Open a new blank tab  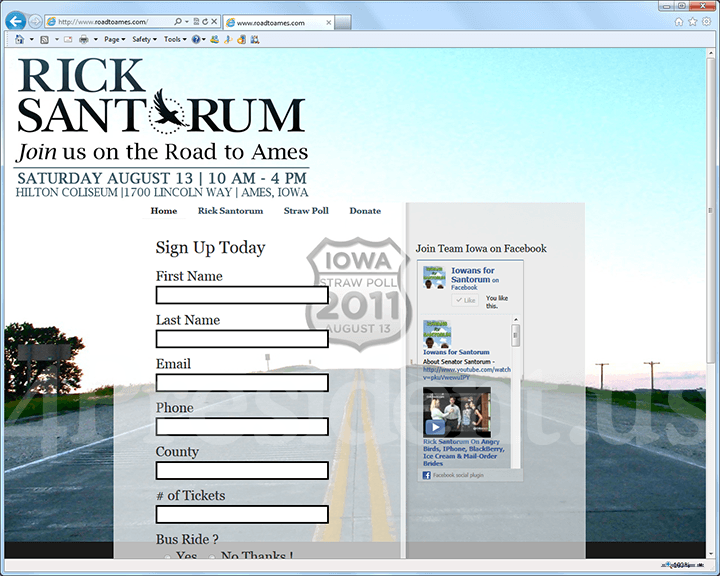point(343,22)
